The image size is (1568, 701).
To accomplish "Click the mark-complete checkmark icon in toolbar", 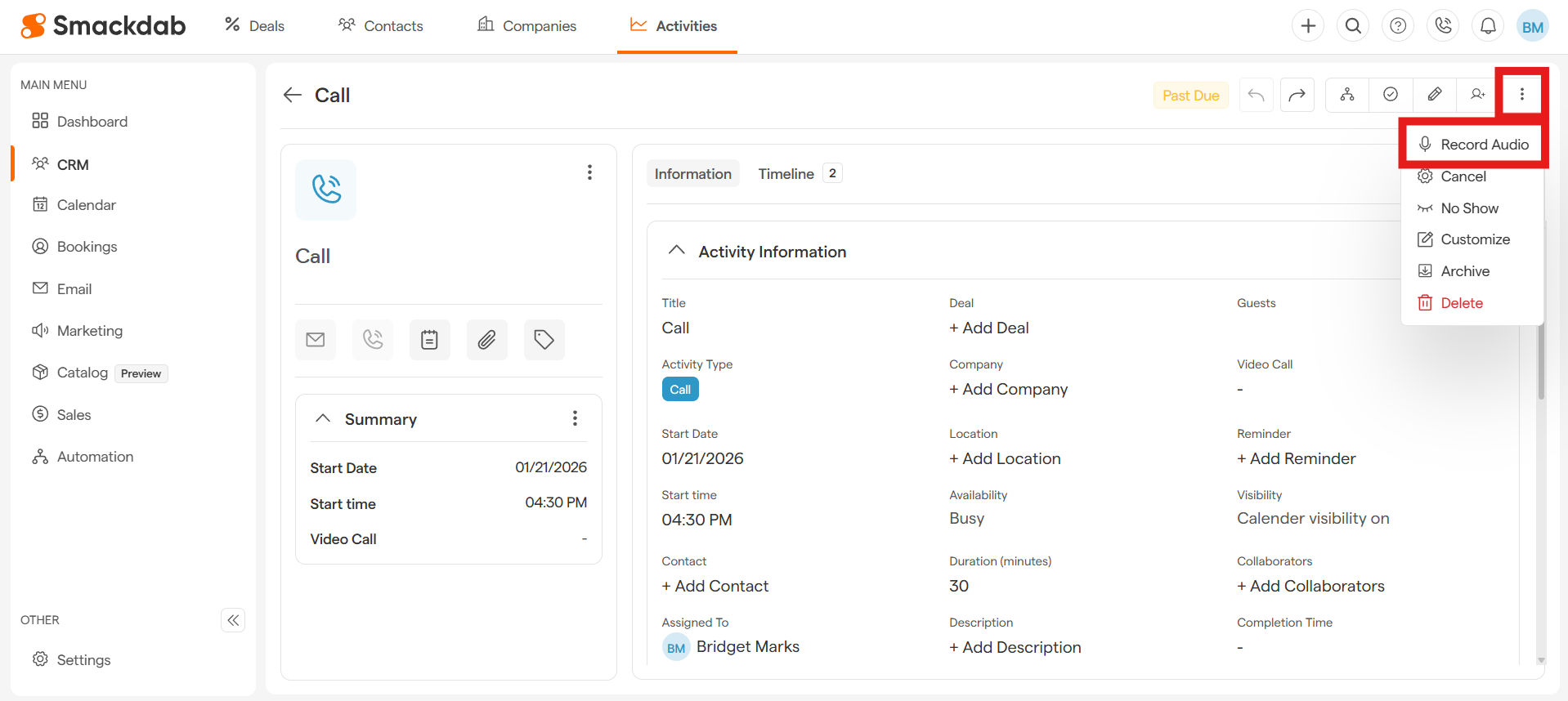I will [1390, 95].
